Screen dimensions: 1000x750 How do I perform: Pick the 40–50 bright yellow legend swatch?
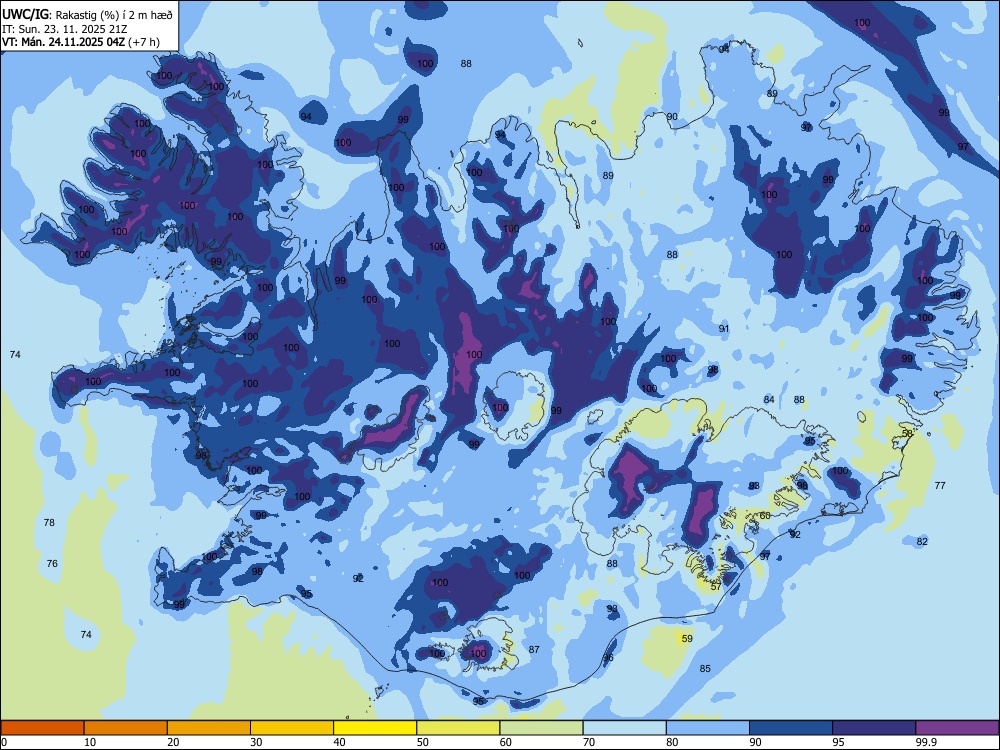[x=375, y=728]
